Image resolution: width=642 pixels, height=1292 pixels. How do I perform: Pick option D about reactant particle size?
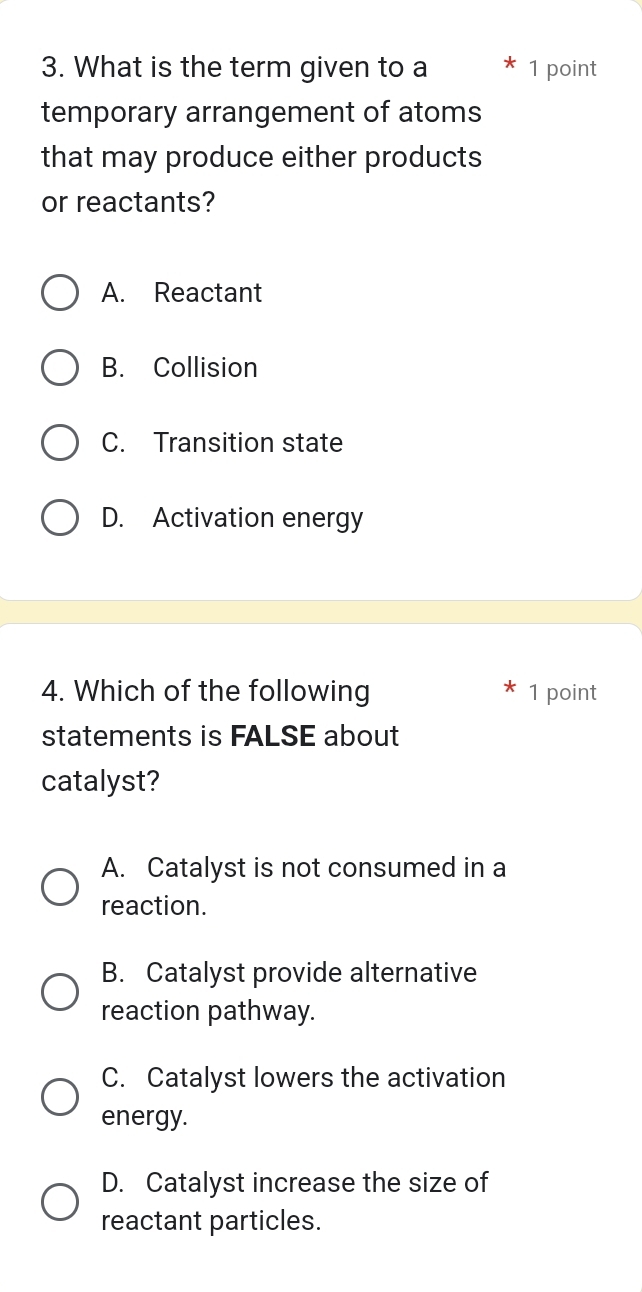(x=60, y=1201)
